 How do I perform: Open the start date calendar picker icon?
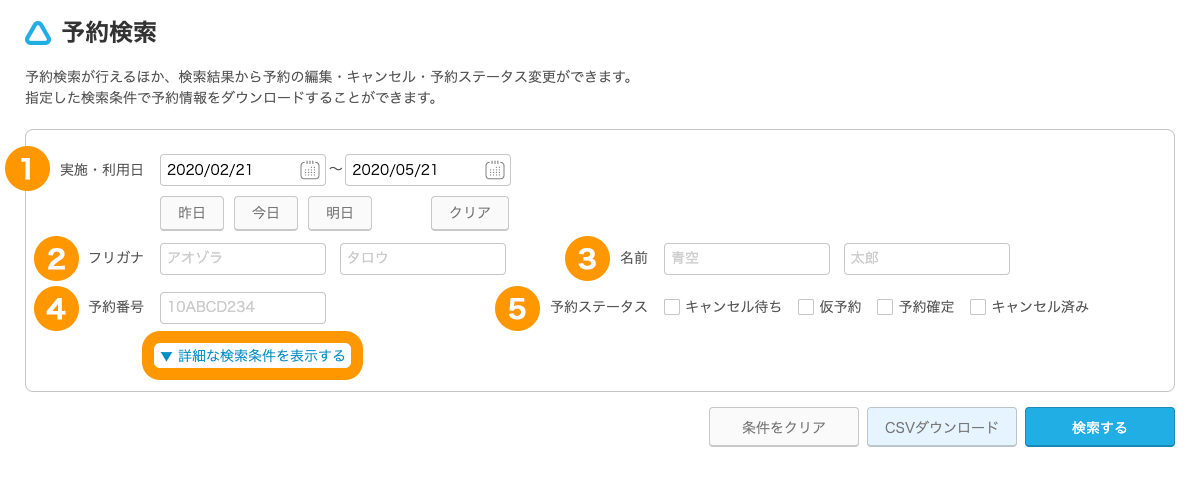(310, 170)
